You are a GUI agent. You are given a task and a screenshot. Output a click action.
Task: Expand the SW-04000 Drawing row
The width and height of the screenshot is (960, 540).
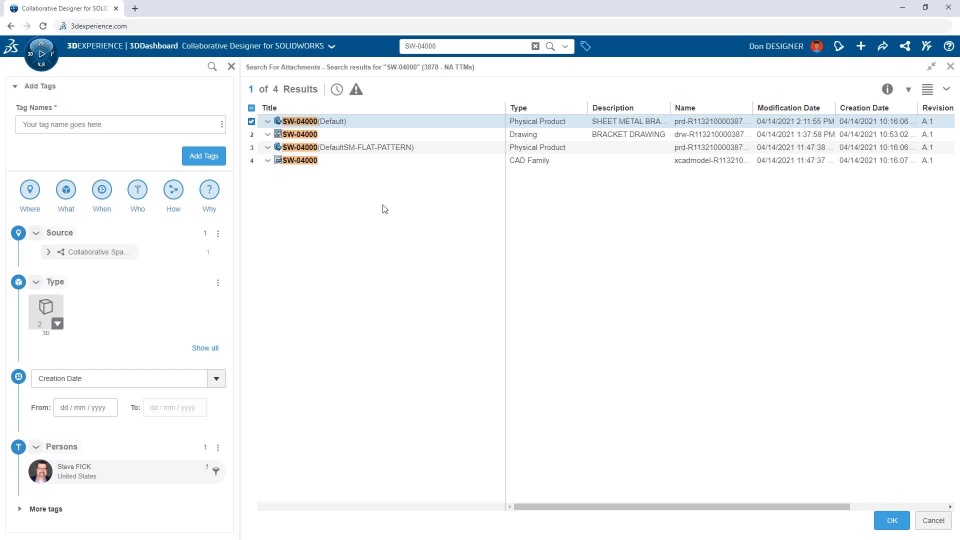click(x=268, y=134)
